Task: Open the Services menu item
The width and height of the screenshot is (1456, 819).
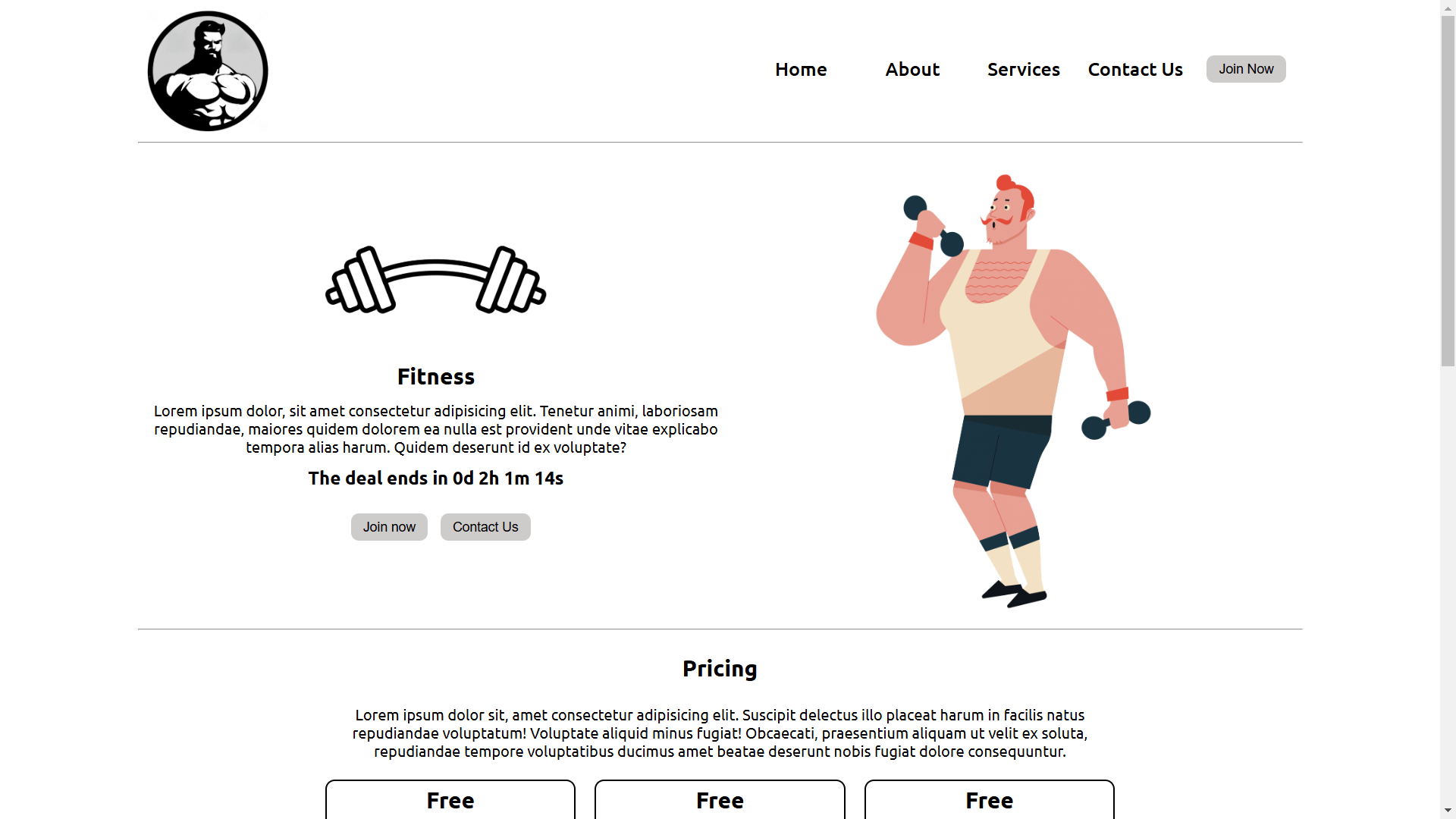Action: tap(1023, 69)
